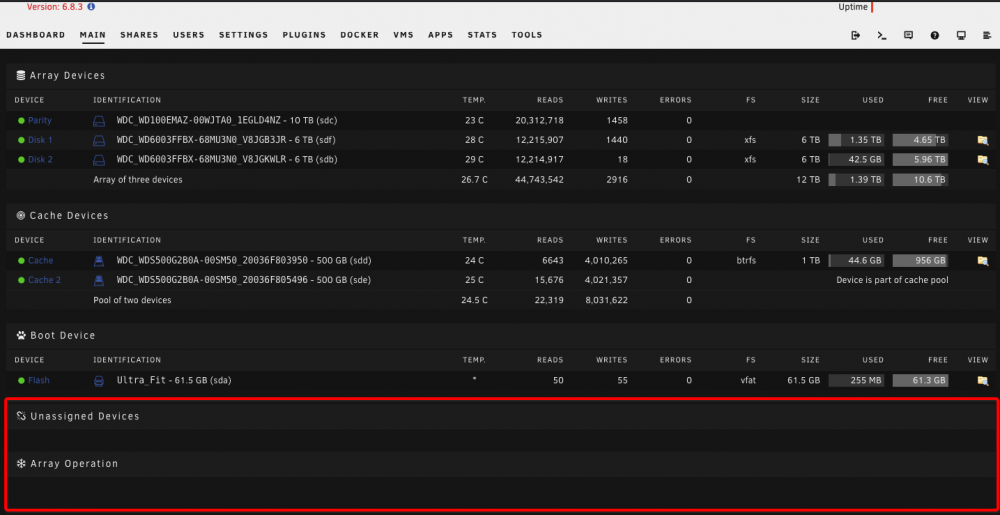Browse Disk 1 with view icon
This screenshot has width=1000, height=515.
click(x=982, y=140)
